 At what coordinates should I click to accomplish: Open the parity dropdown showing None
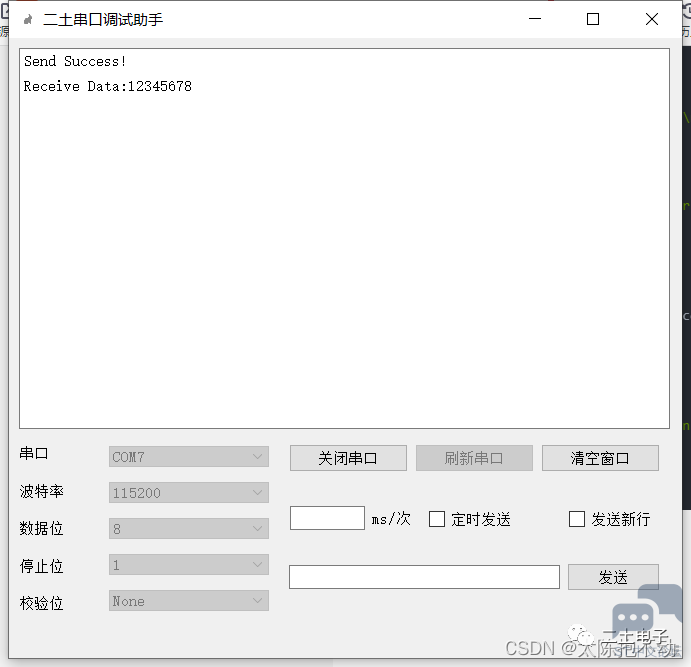coord(189,601)
